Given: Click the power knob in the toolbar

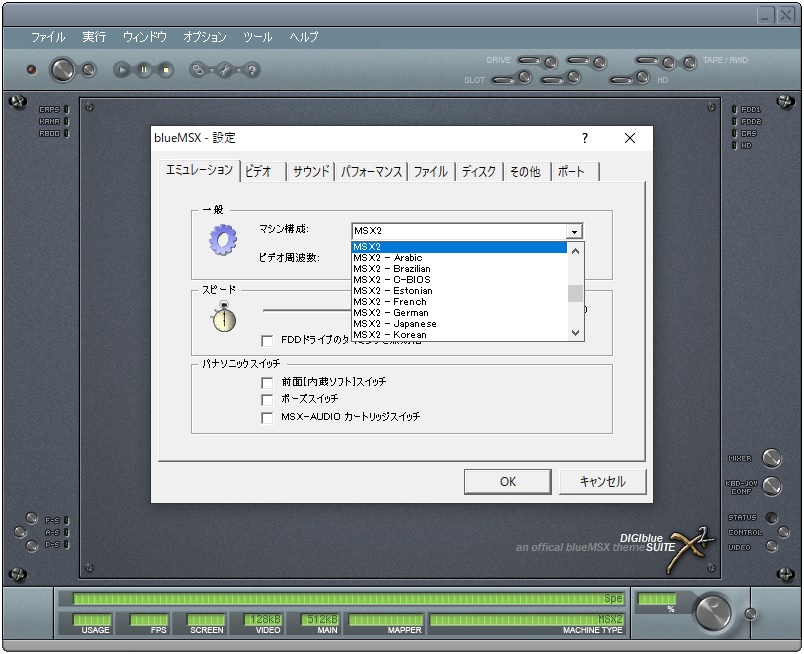Looking at the screenshot, I should click(x=62, y=70).
